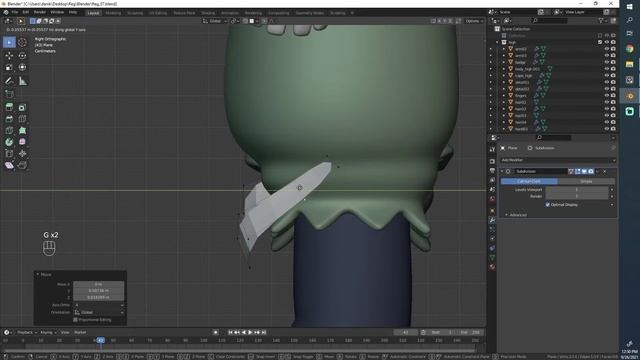The height and width of the screenshot is (360, 640).
Task: Hide body_high.001 in viewport via eye icon
Action: [x=607, y=69]
